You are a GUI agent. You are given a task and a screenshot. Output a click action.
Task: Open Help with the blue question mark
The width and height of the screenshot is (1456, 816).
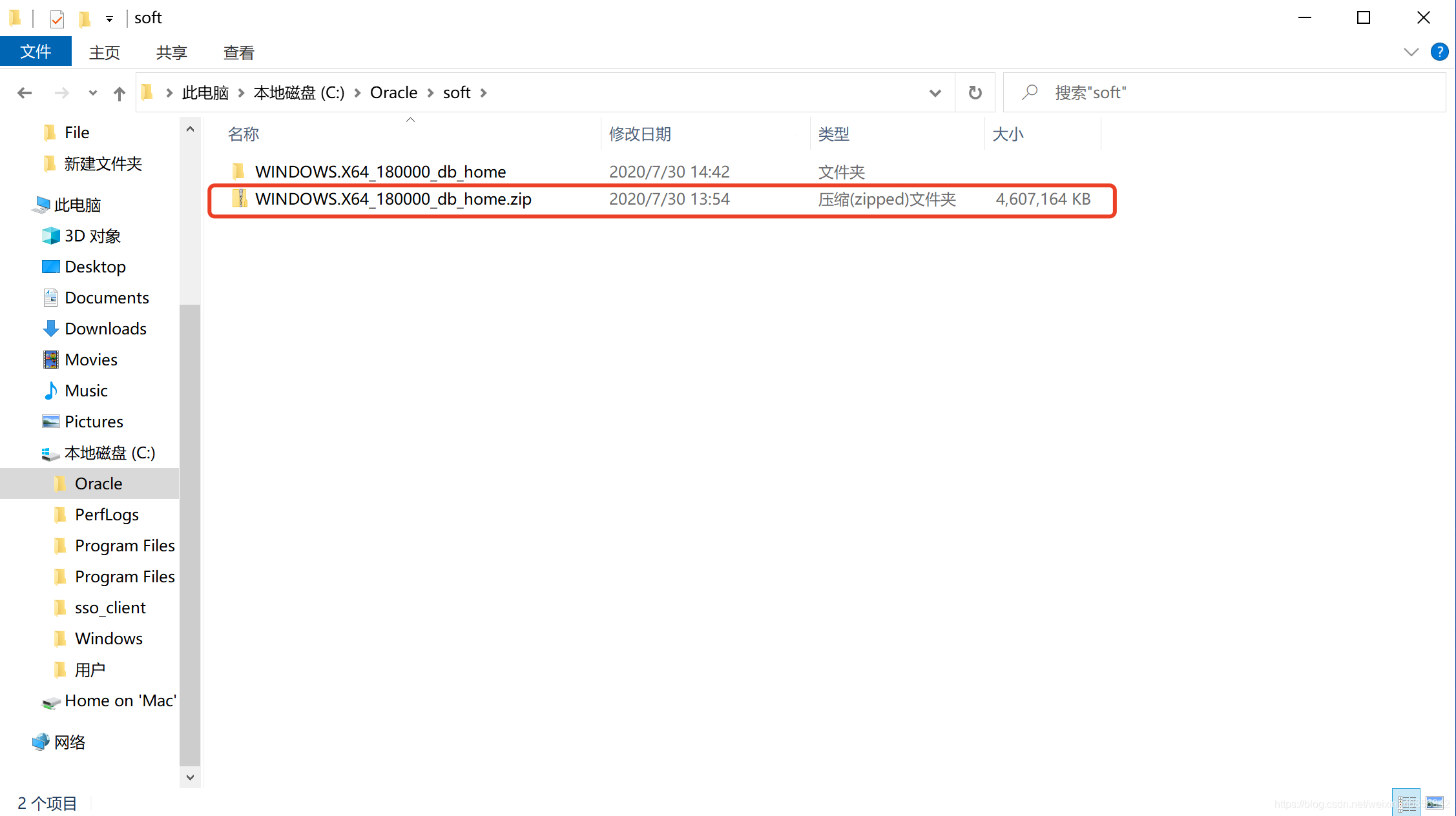1439,52
